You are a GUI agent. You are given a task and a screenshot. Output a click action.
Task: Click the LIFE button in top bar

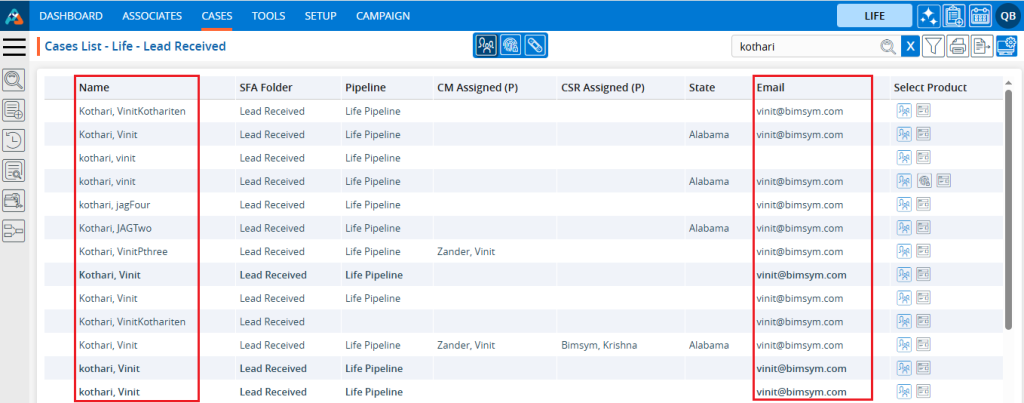tap(874, 16)
